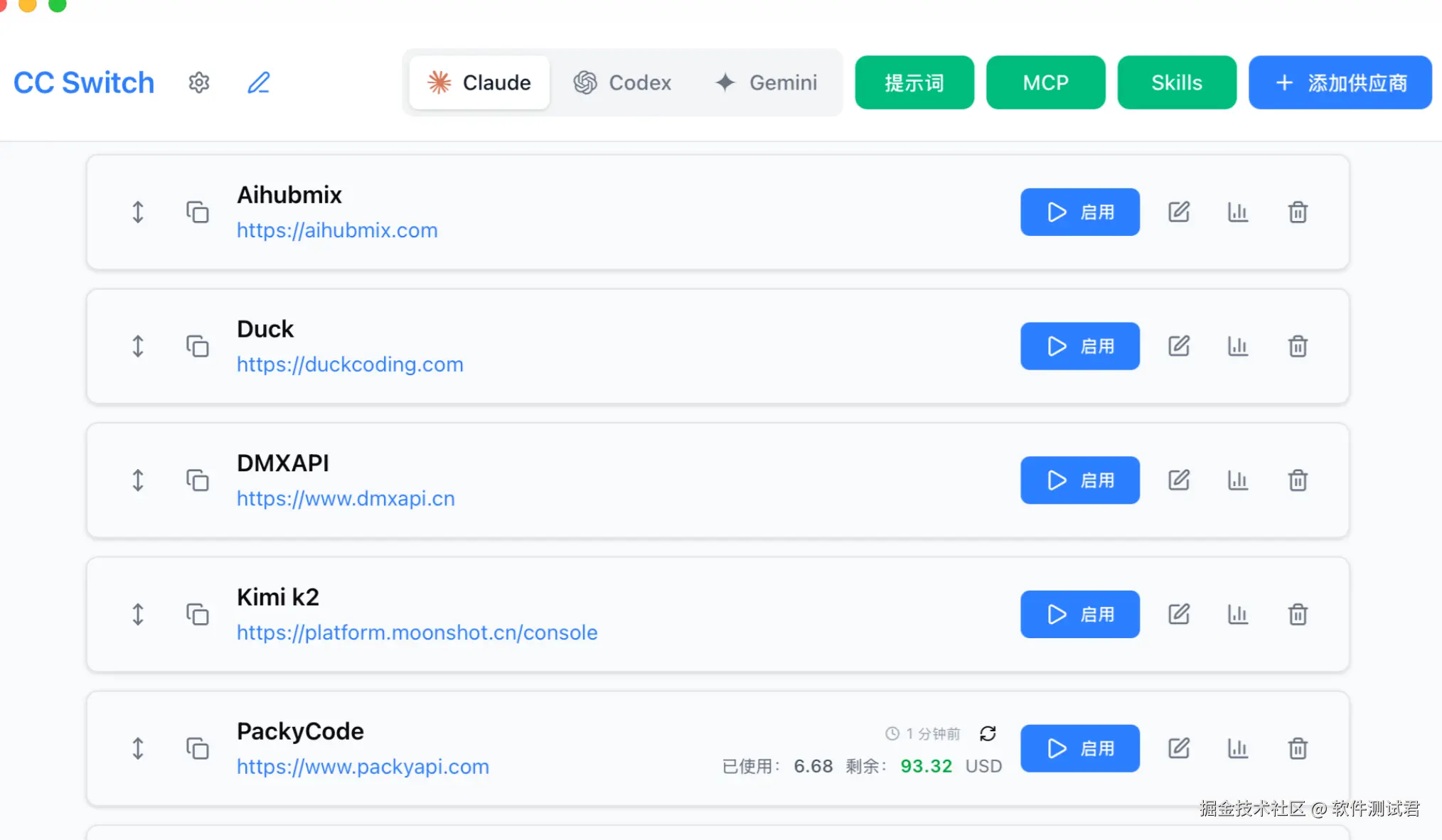The image size is (1442, 840).
Task: Switch to the Gemini tab
Action: point(767,82)
